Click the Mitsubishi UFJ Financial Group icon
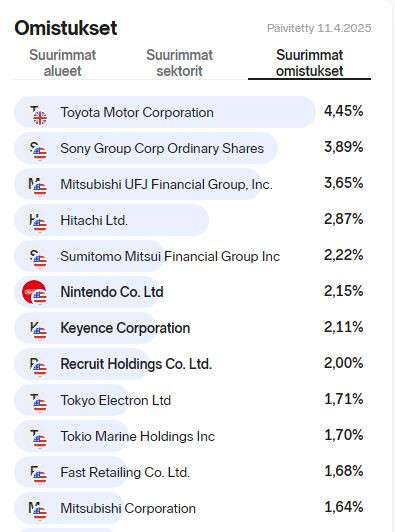Screen dimensions: 395x532 pyautogui.click(x=37, y=186)
